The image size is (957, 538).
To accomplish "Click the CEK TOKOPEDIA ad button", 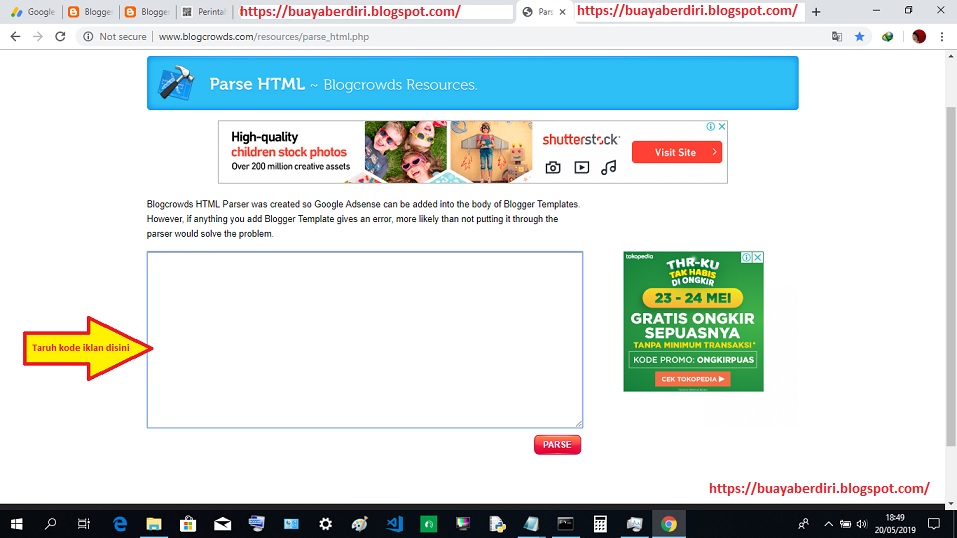I will tap(693, 379).
